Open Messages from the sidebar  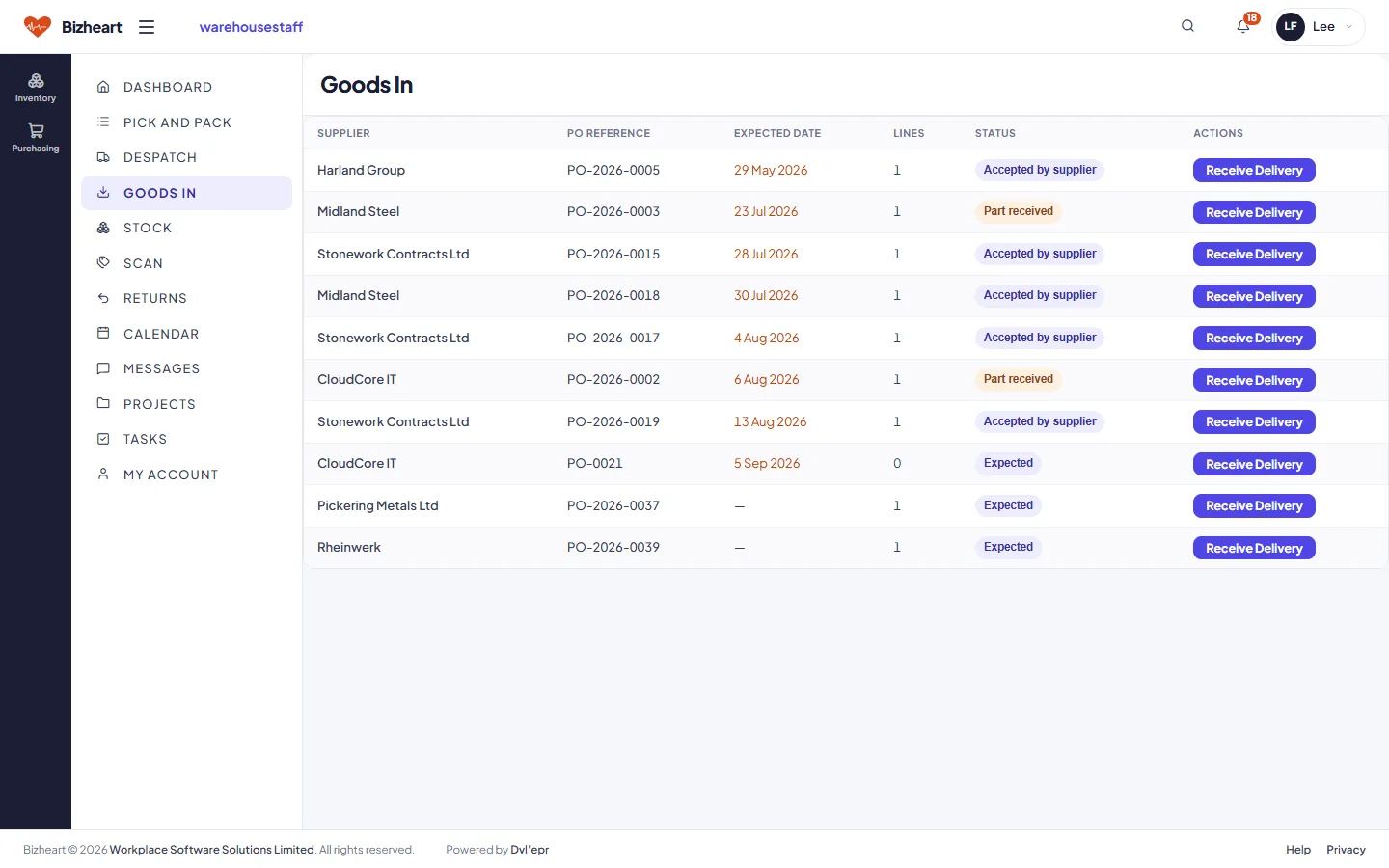(x=186, y=368)
